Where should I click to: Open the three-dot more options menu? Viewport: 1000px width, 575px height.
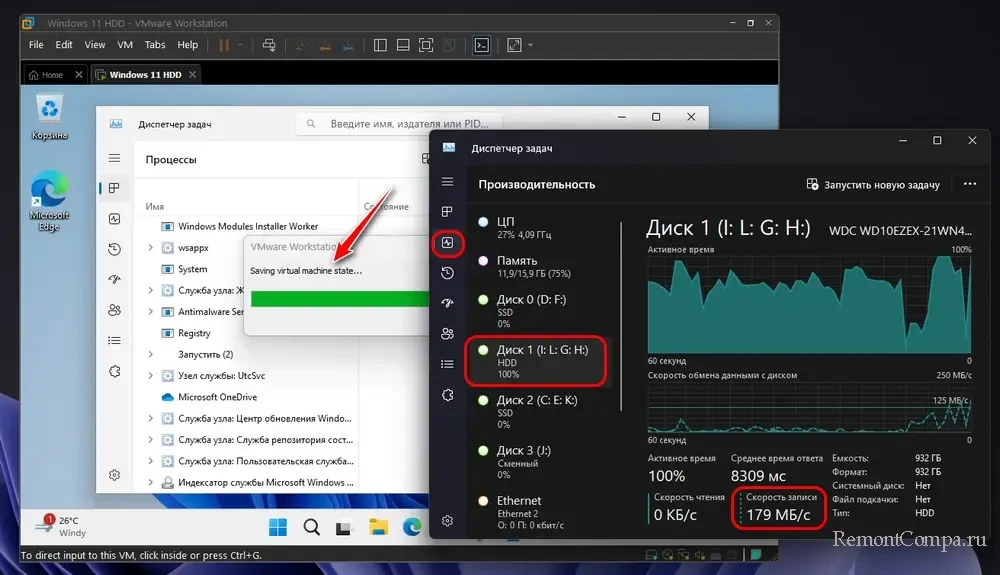pos(969,185)
